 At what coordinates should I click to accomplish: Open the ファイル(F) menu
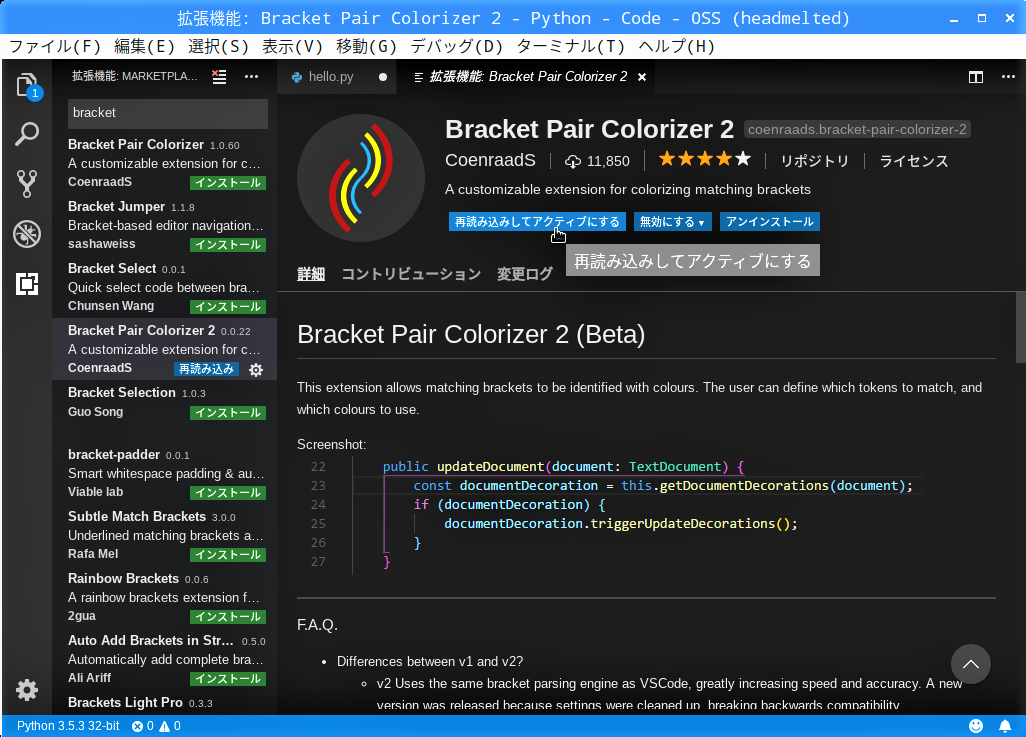click(55, 46)
